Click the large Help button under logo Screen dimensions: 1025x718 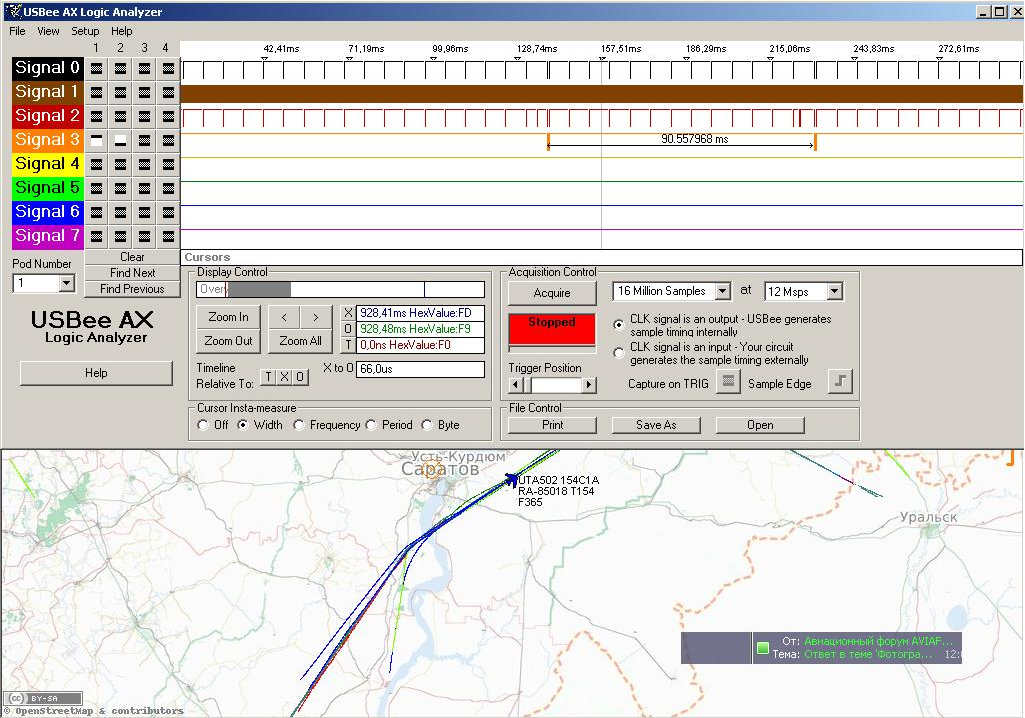96,373
